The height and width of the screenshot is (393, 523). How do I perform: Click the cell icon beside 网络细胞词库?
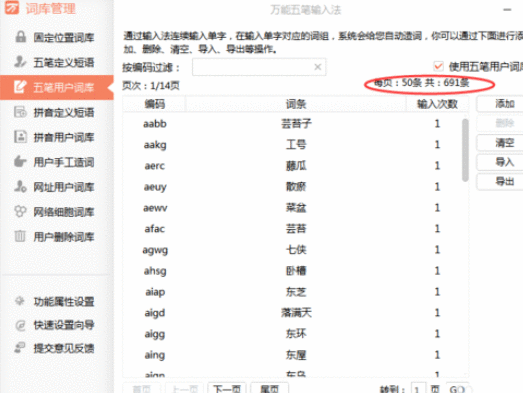pos(20,212)
